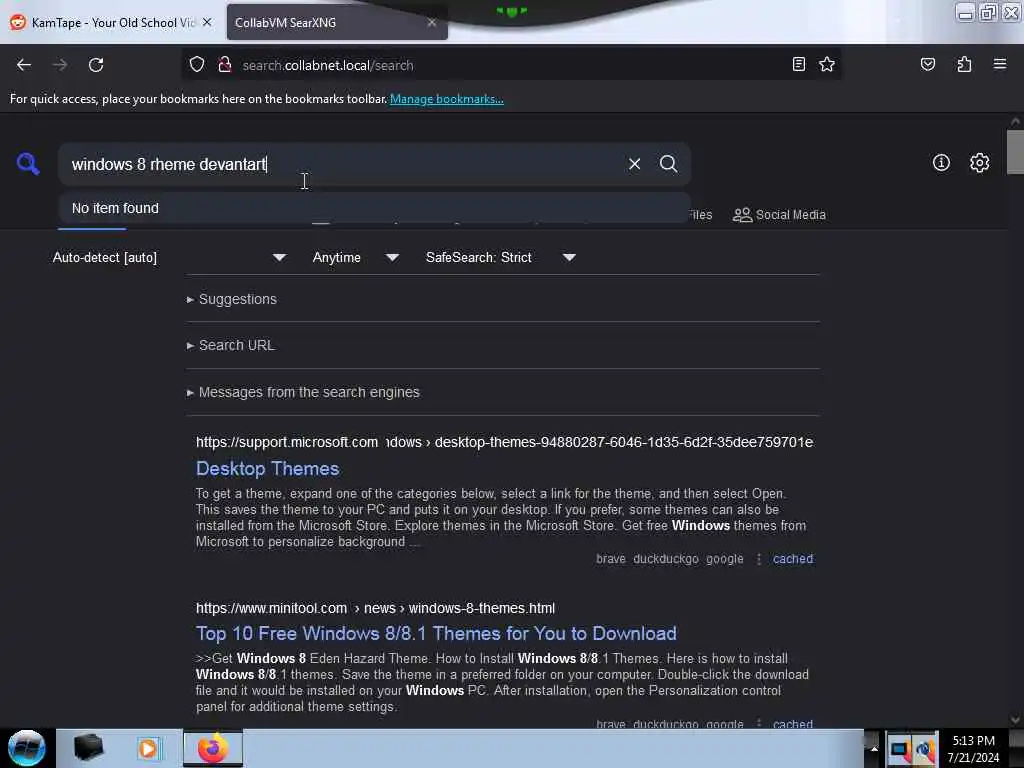Toggle reader view icon in address bar

[x=798, y=65]
